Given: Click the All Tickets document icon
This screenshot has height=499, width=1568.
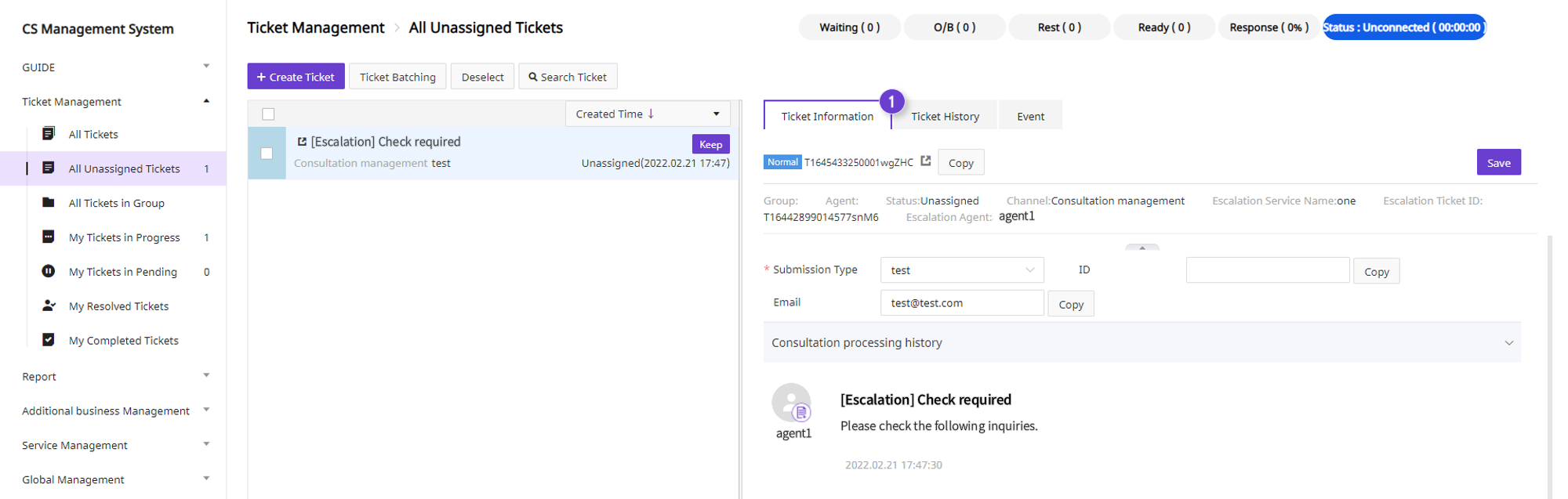Looking at the screenshot, I should [x=48, y=134].
